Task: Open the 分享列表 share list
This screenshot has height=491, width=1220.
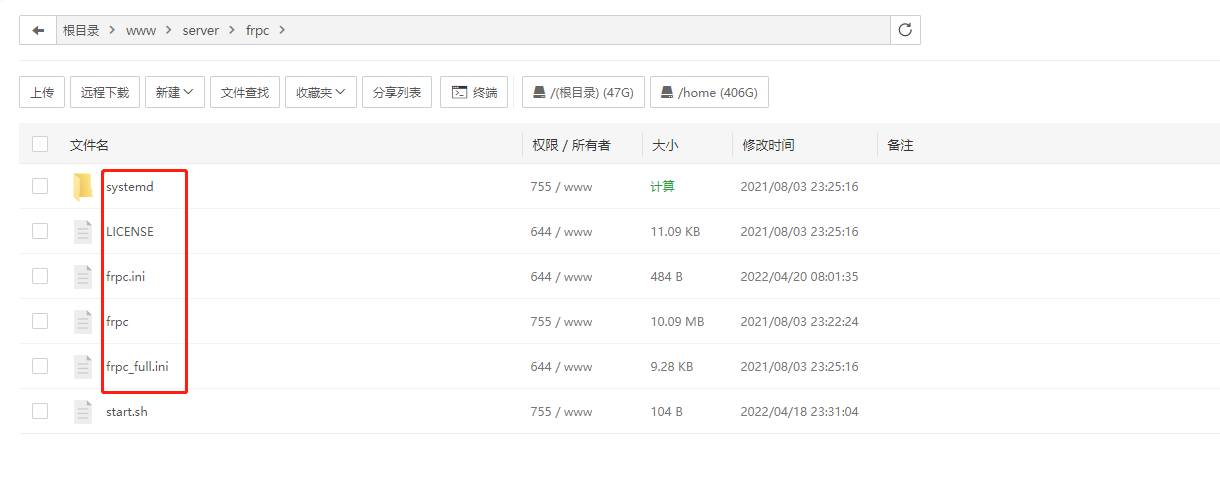Action: tap(397, 92)
